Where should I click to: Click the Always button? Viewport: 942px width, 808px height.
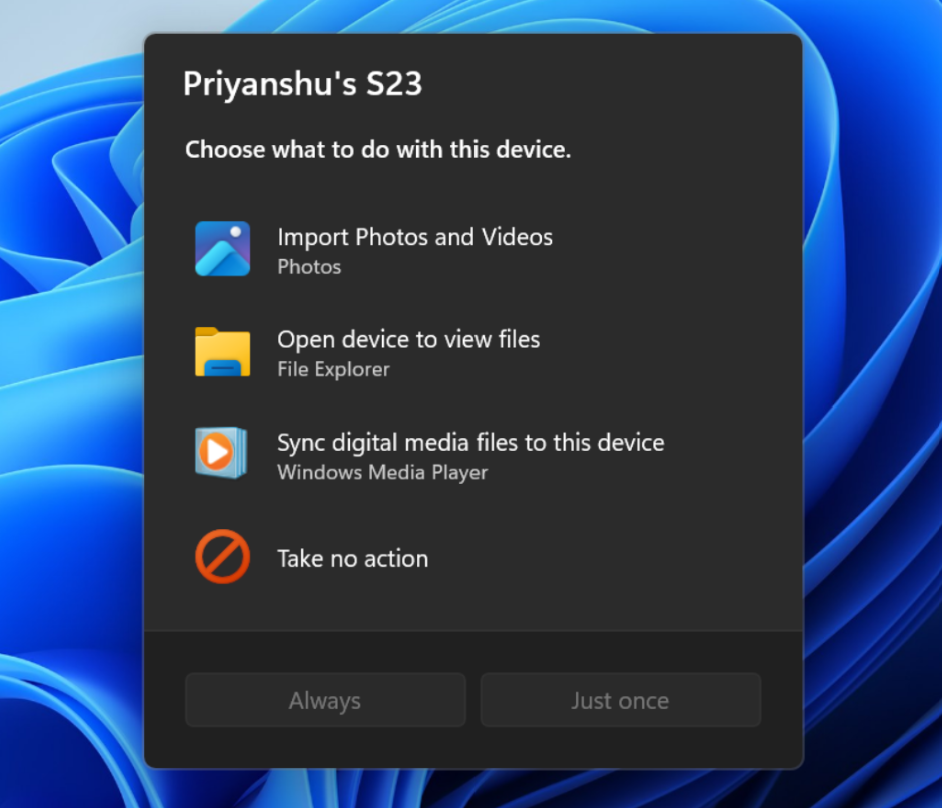click(x=325, y=700)
